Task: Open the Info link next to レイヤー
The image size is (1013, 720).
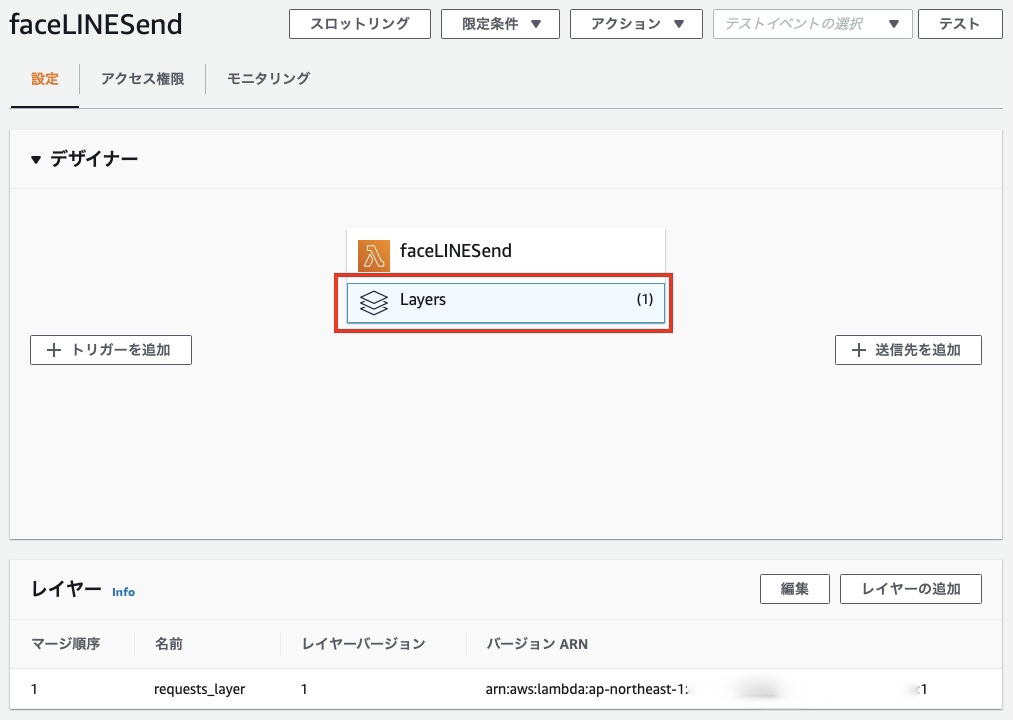Action: tap(123, 592)
